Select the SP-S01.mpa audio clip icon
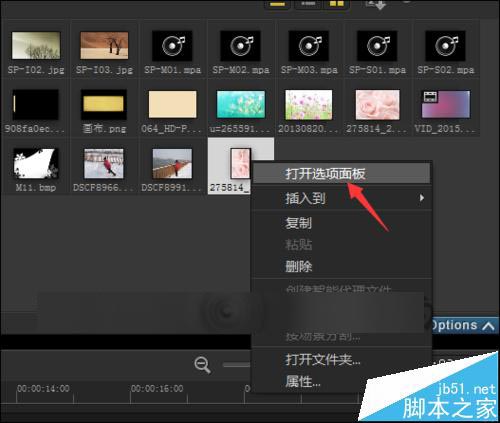 tap(377, 46)
